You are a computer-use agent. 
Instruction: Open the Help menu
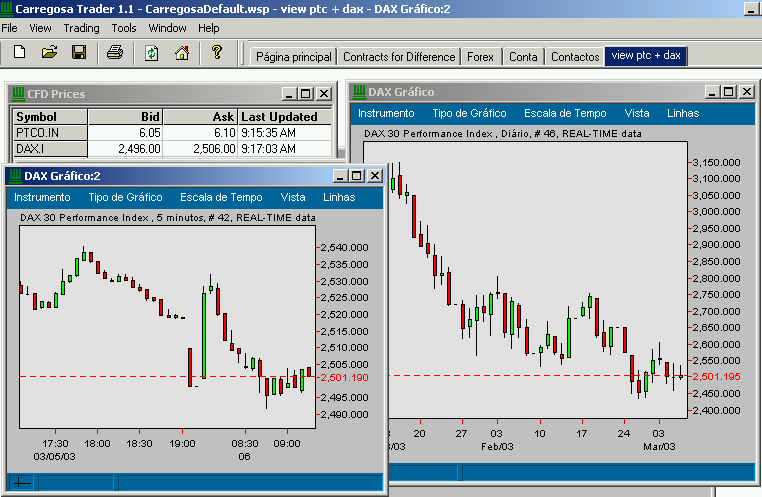[x=208, y=28]
